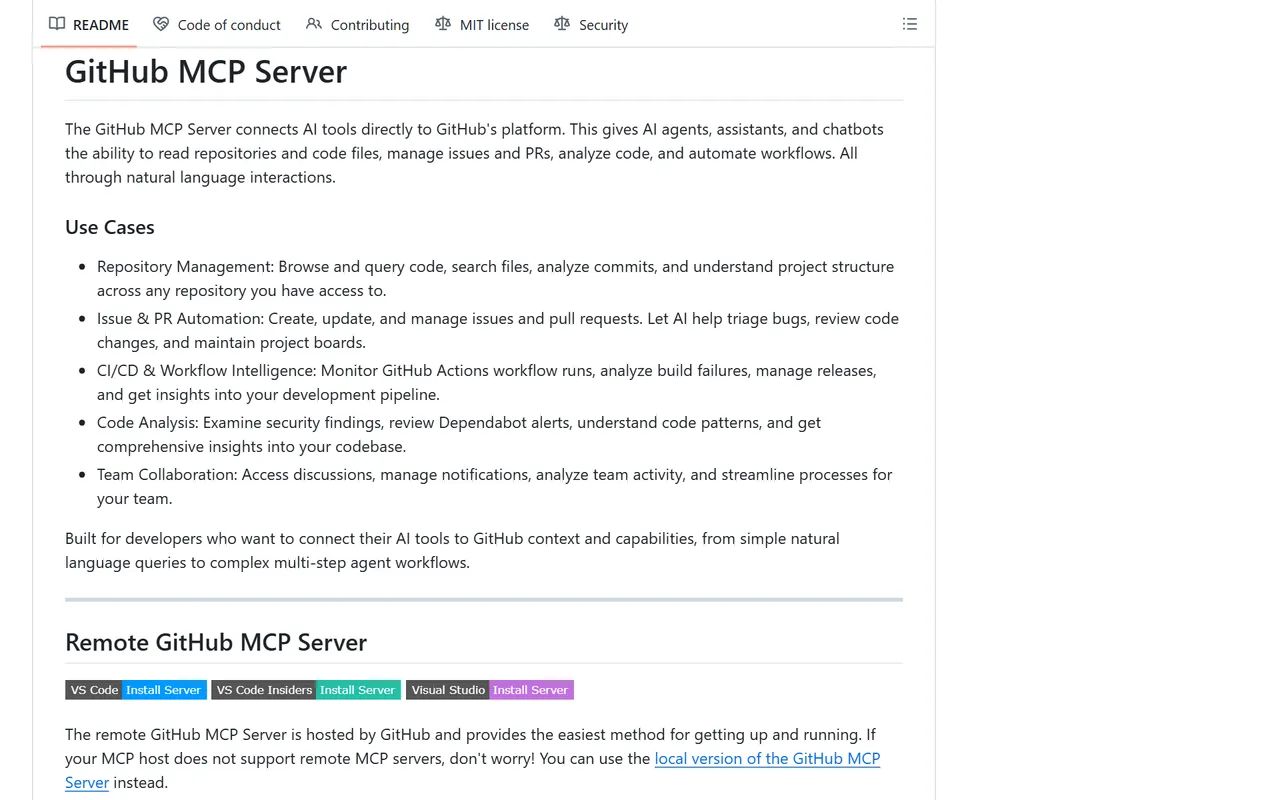Click the Contributing people icon
The height and width of the screenshot is (800, 1280).
point(314,24)
